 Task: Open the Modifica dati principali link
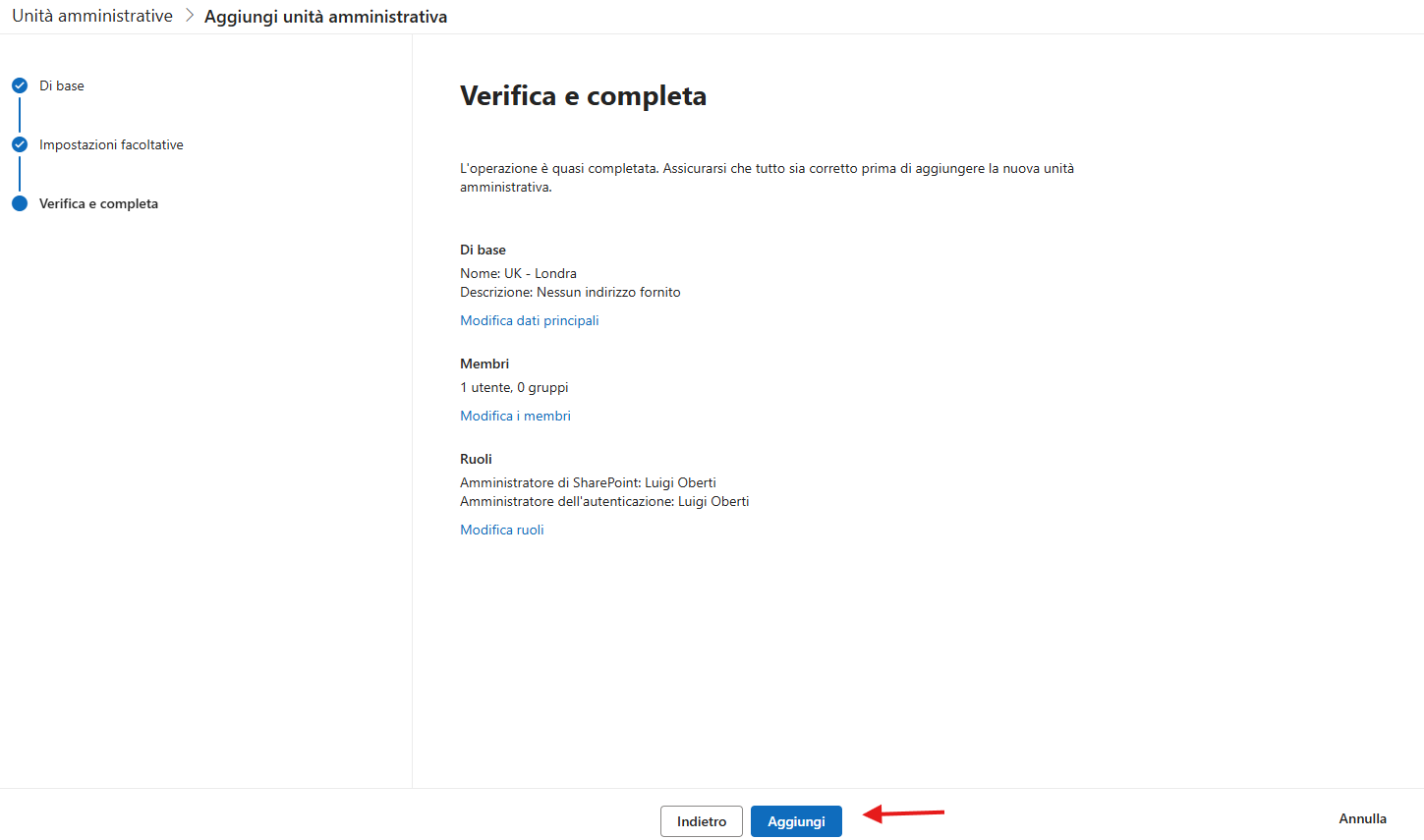530,320
